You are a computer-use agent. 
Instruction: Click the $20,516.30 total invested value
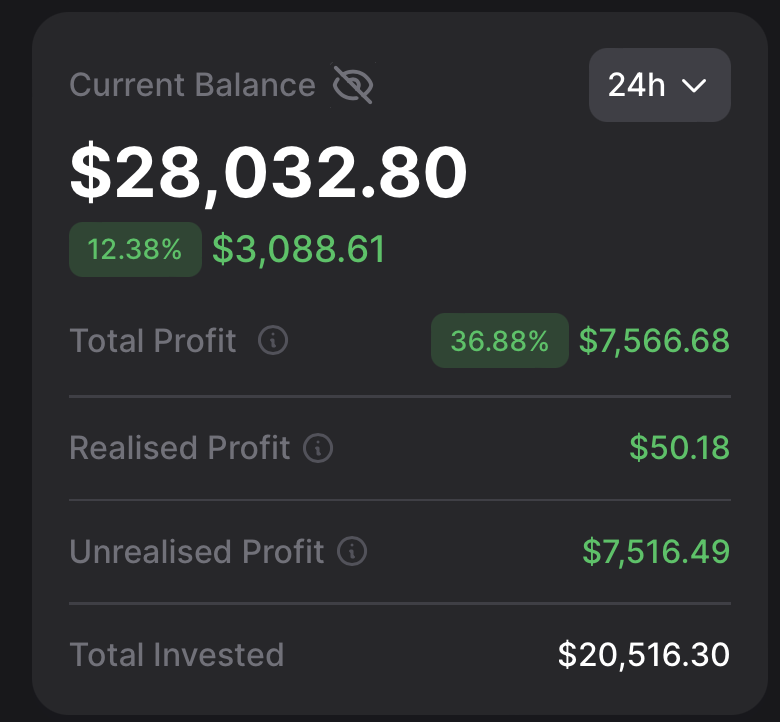pyautogui.click(x=643, y=655)
